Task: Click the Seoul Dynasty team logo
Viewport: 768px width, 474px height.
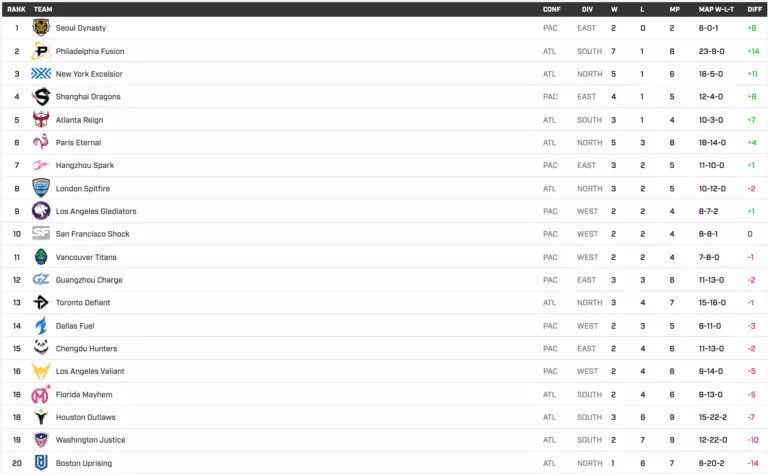Action: (x=41, y=28)
